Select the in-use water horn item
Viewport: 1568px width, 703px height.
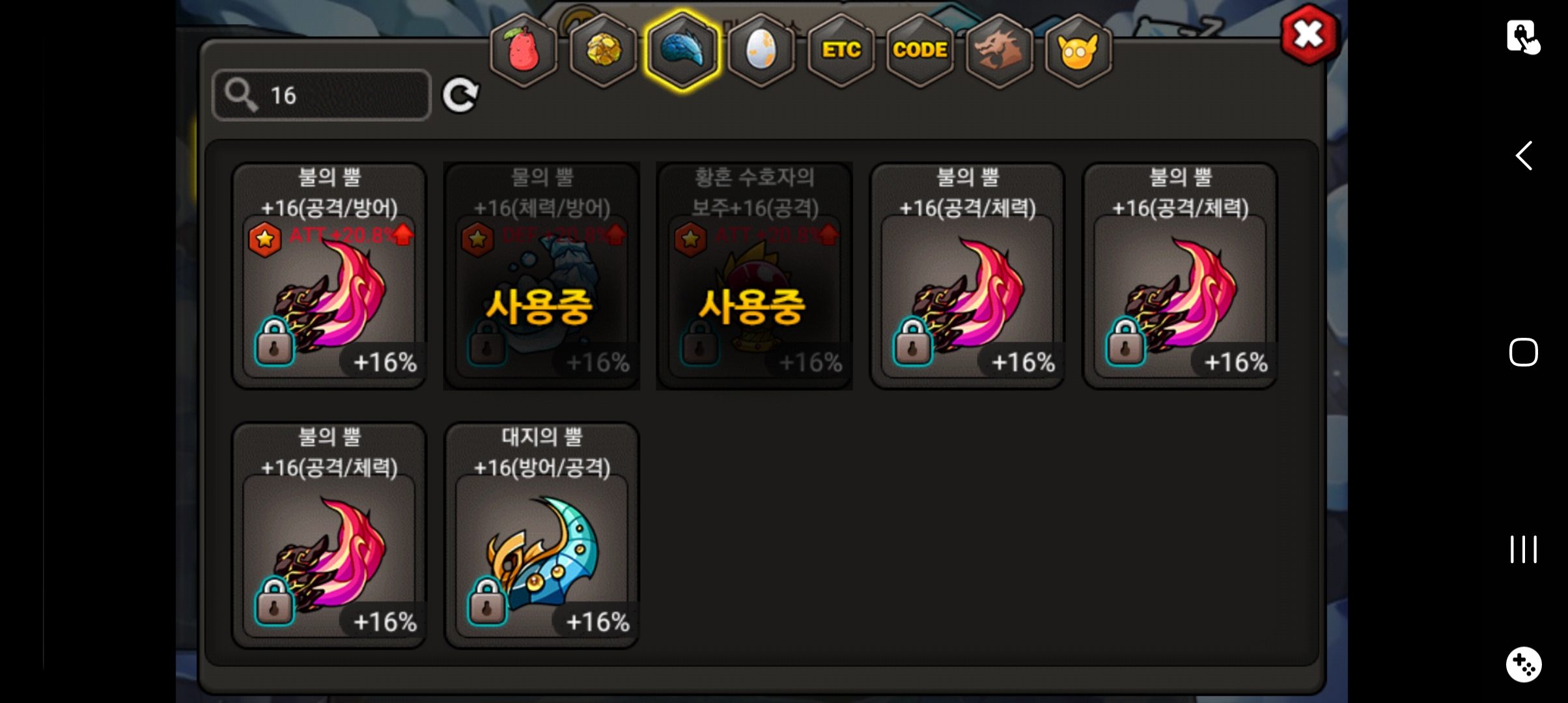[542, 276]
